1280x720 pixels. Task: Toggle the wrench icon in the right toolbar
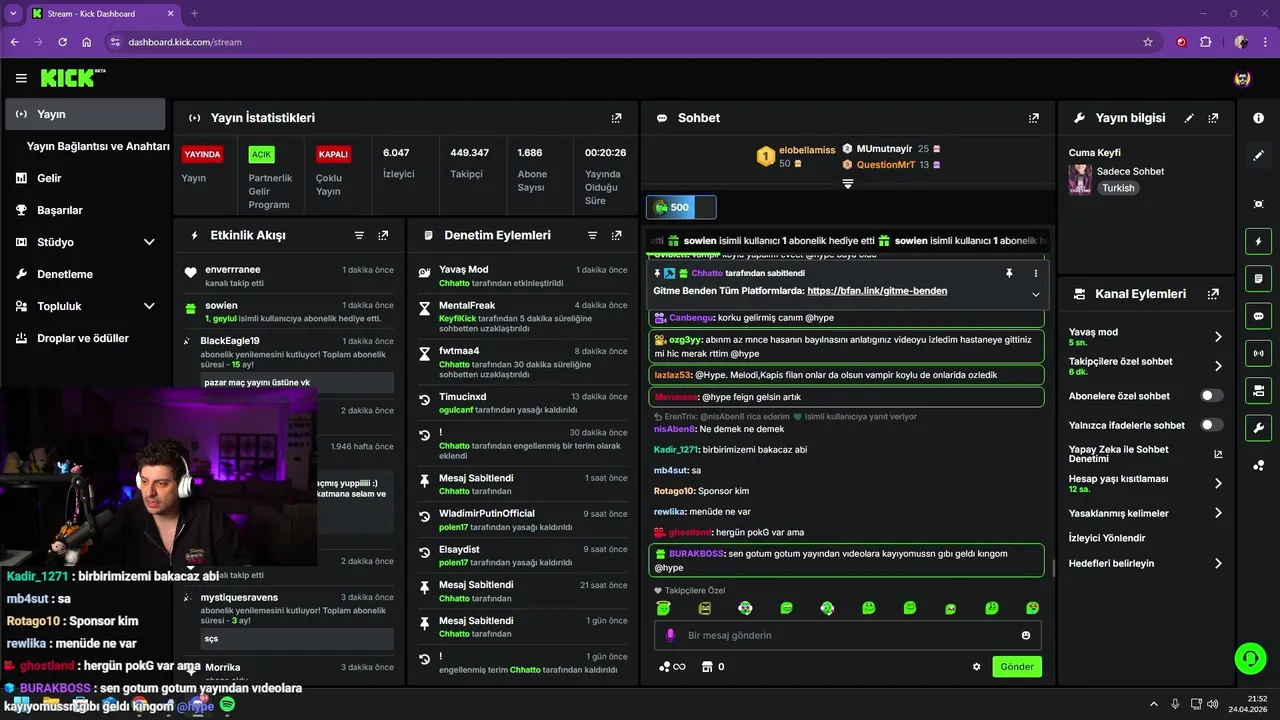click(1258, 428)
